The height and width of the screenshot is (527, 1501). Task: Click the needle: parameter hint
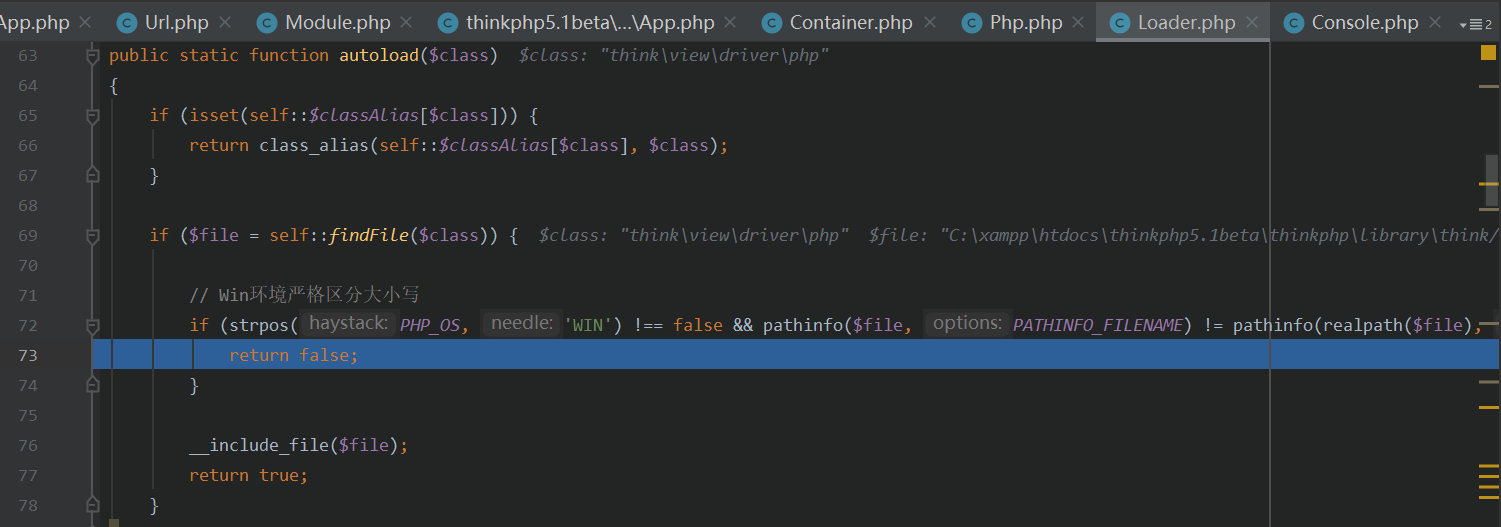pyautogui.click(x=521, y=324)
